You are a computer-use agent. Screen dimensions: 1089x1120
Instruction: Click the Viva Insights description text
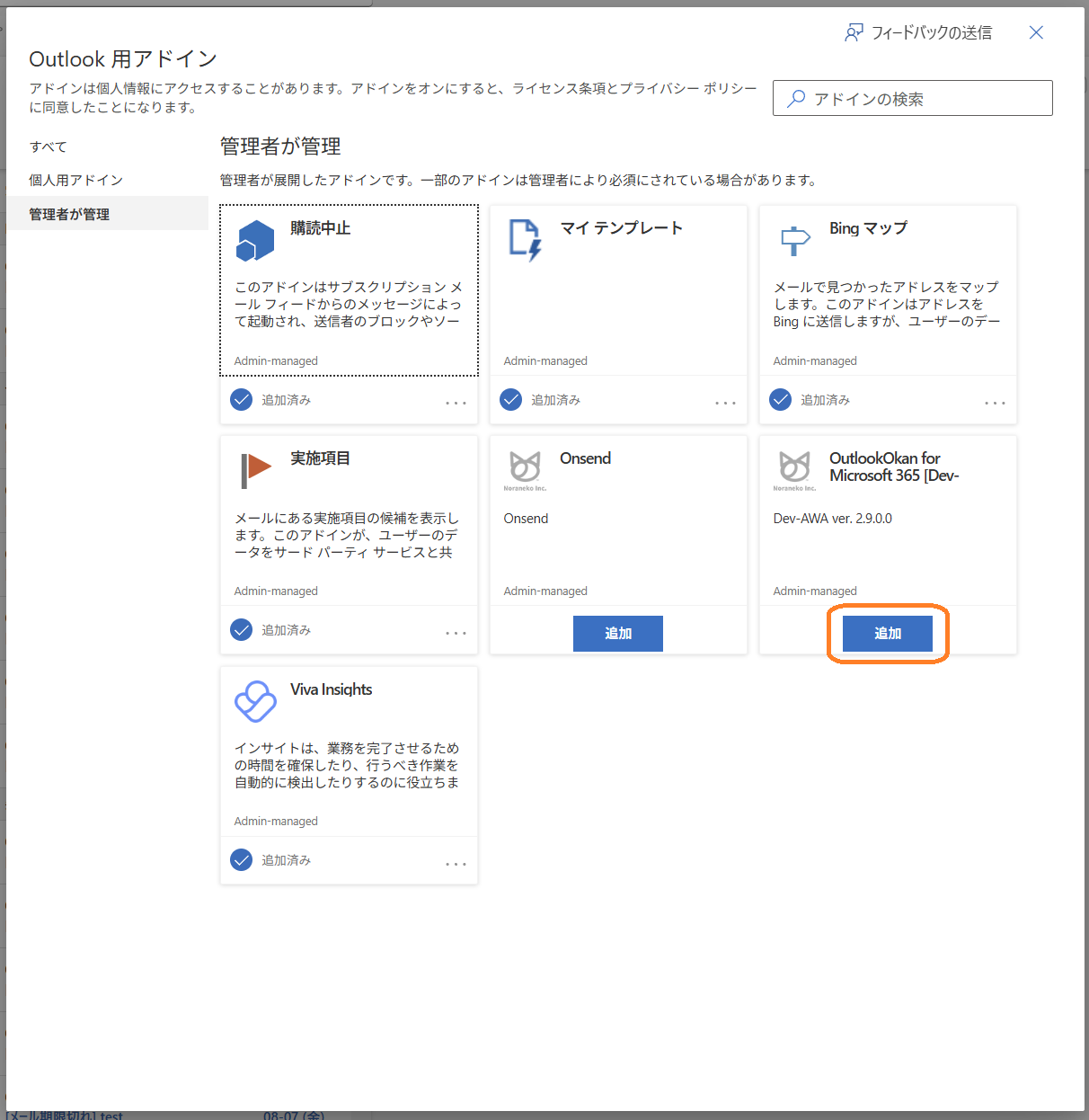click(x=347, y=765)
